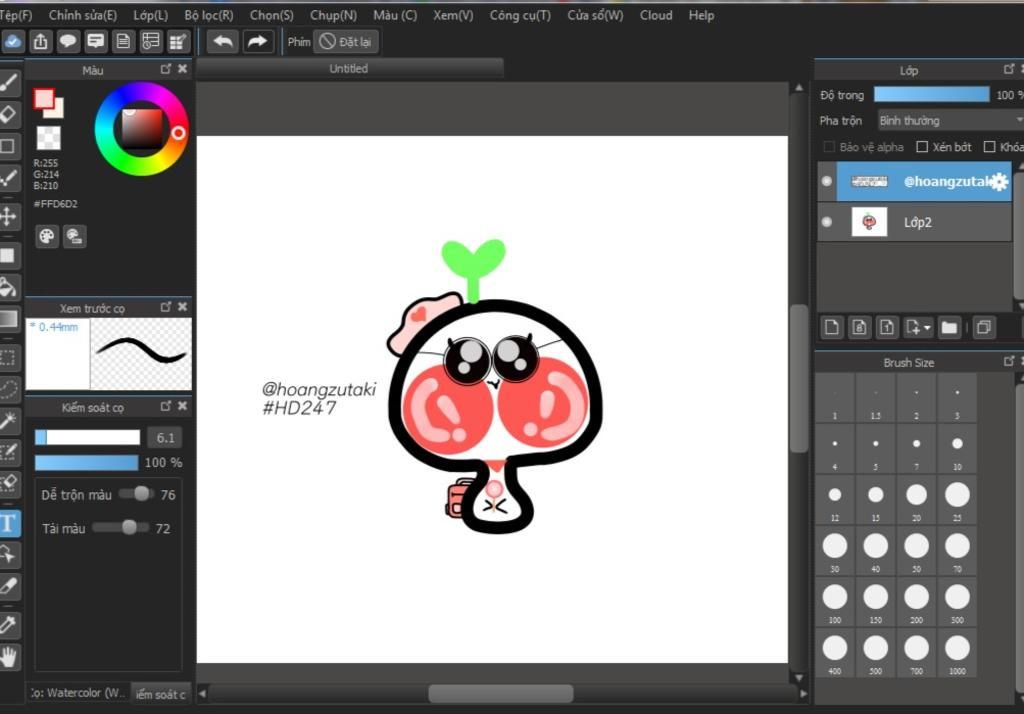The width and height of the screenshot is (1024, 714).
Task: Click the Undo arrow in toolbar
Action: pos(223,42)
